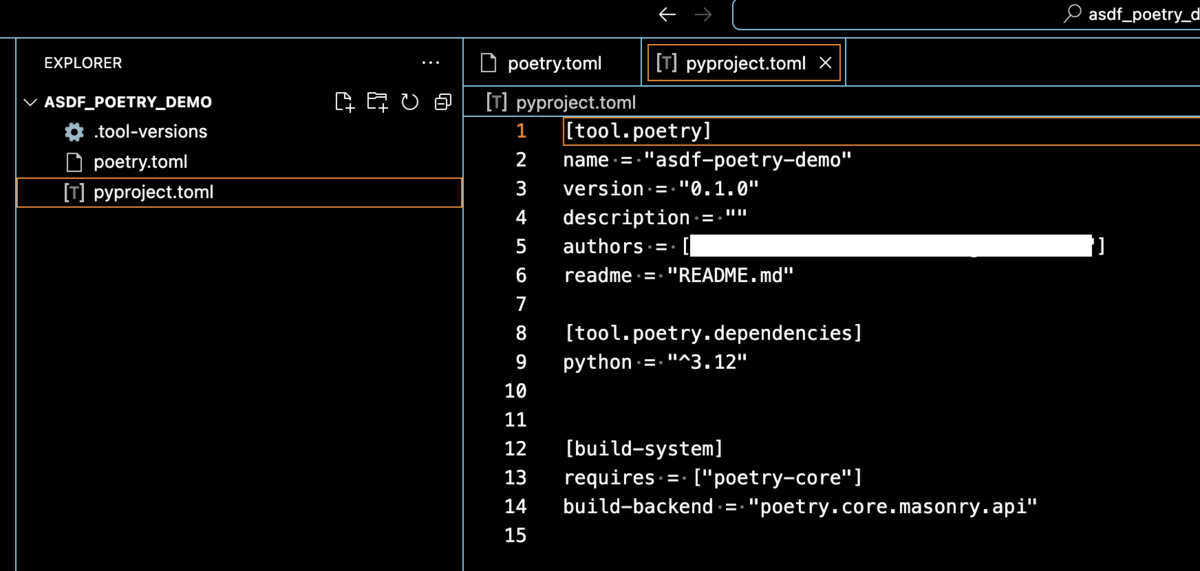This screenshot has width=1200, height=571.
Task: Open poetry.toml in the Explorer tree
Action: 240,162
